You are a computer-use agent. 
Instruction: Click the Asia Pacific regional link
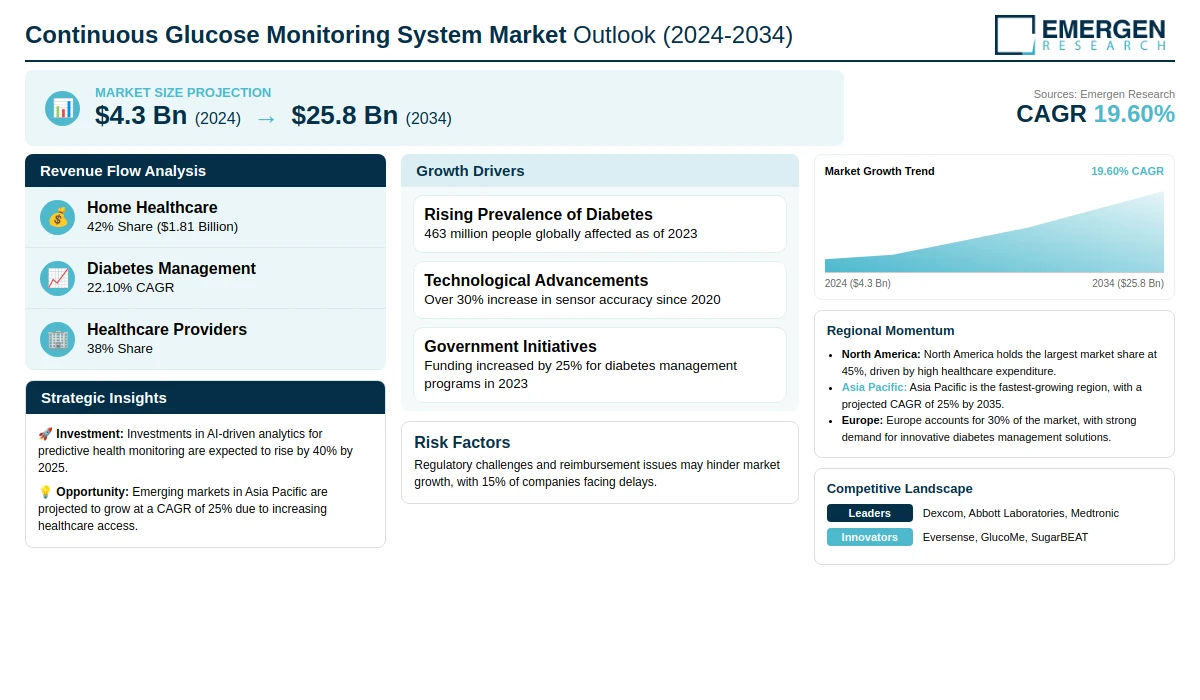point(874,387)
